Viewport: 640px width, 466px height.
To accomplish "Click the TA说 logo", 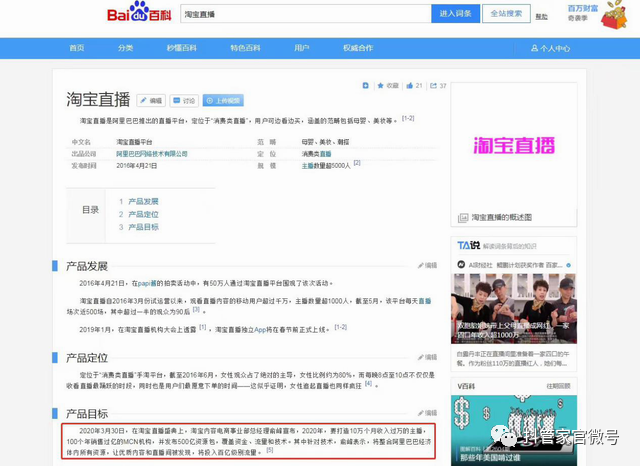I will pos(469,245).
